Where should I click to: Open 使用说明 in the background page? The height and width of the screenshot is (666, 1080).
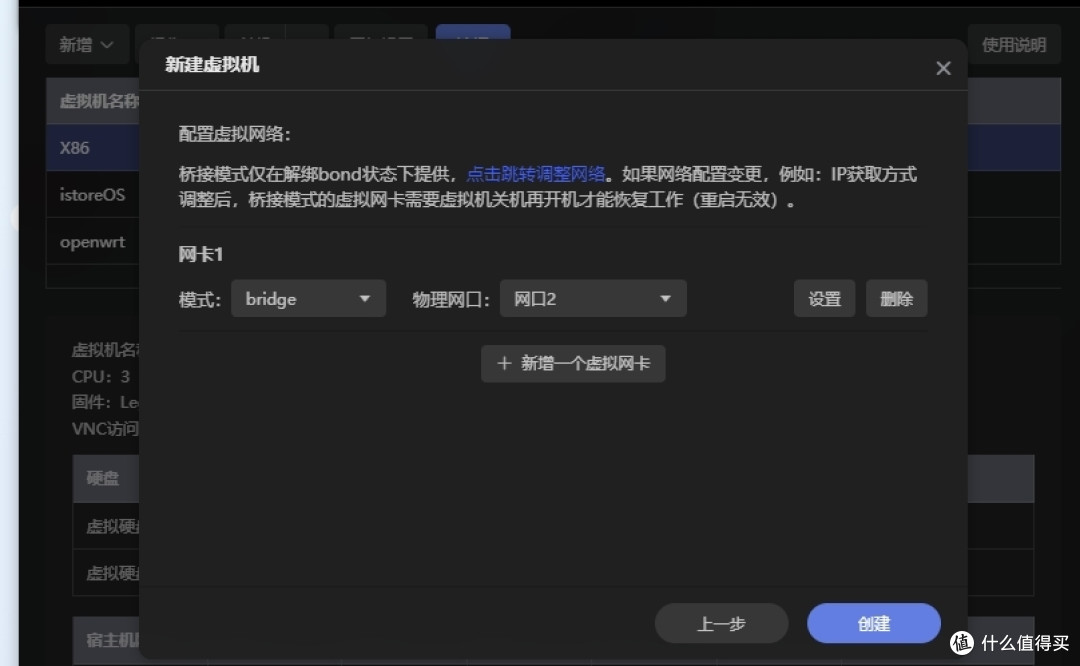(x=1013, y=45)
